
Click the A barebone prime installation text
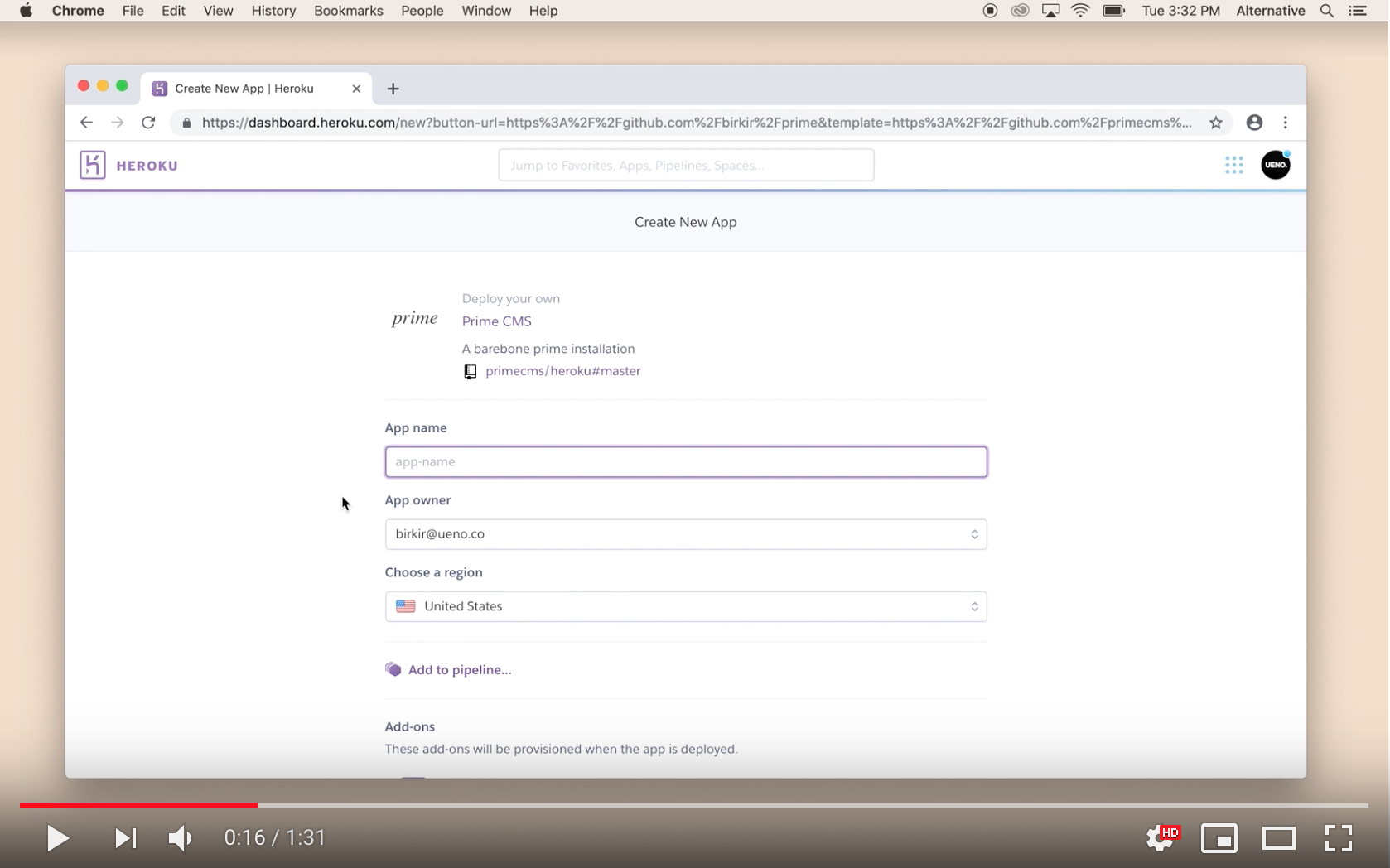[548, 349]
